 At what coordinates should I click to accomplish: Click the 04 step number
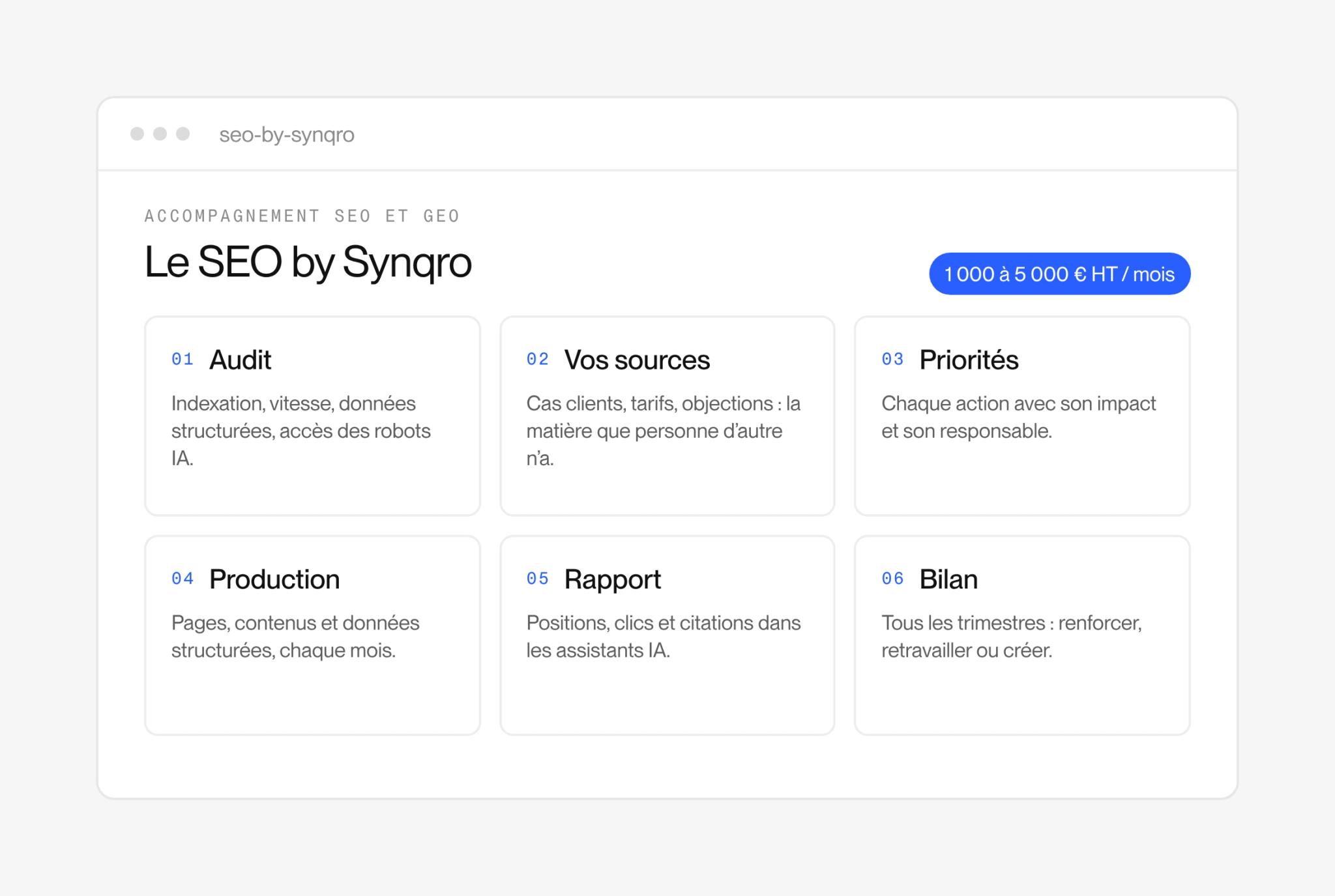point(183,579)
